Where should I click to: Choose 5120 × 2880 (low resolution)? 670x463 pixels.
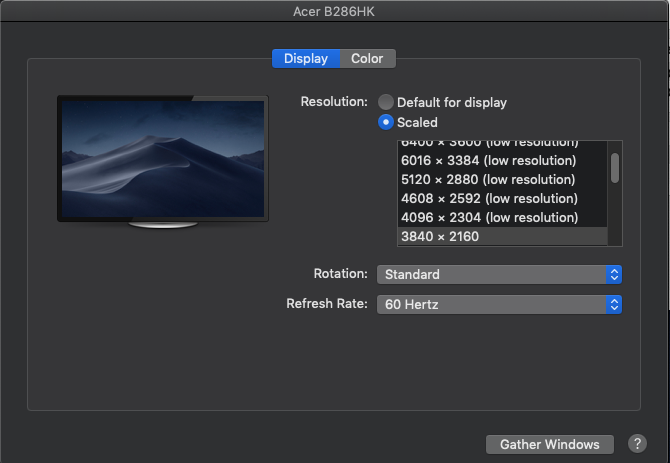[x=502, y=179]
